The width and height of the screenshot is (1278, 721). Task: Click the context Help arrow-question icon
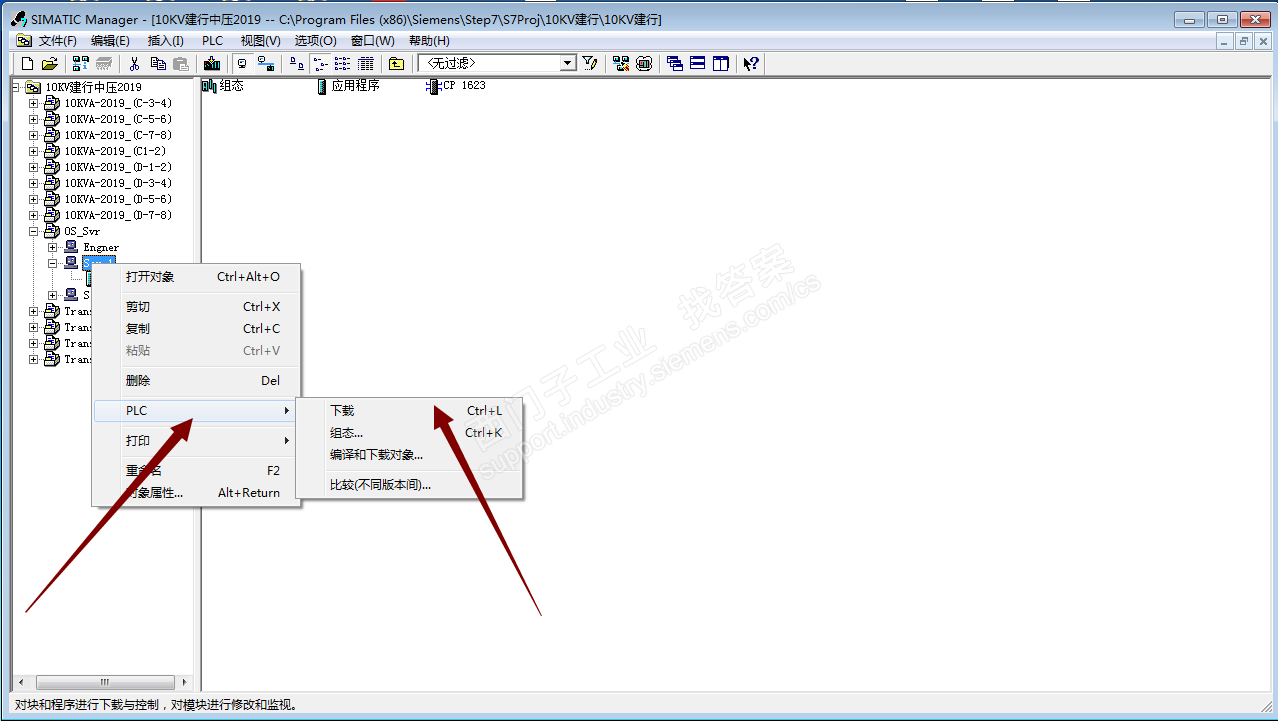pyautogui.click(x=751, y=63)
